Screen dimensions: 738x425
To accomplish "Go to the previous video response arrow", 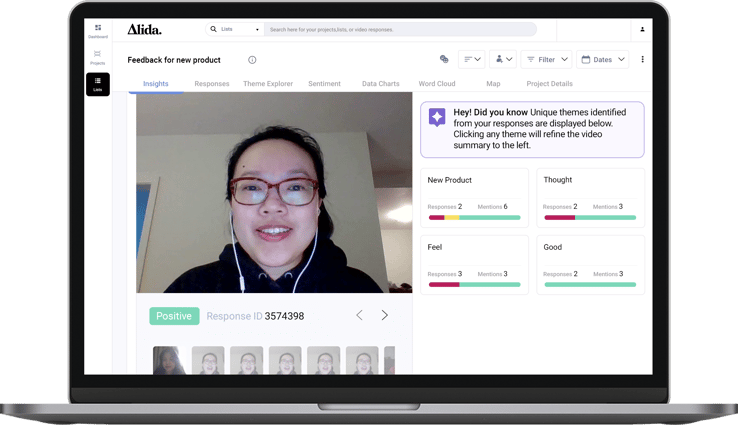I will pos(360,315).
